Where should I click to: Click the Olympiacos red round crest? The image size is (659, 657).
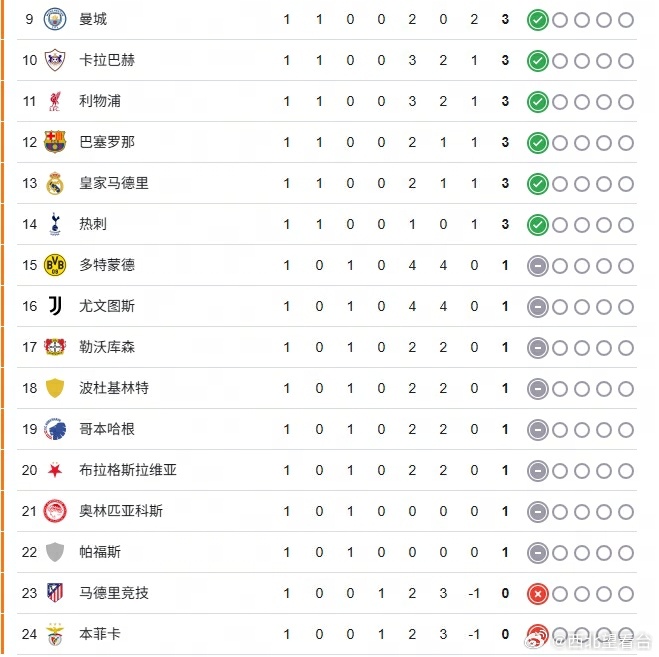[55, 511]
